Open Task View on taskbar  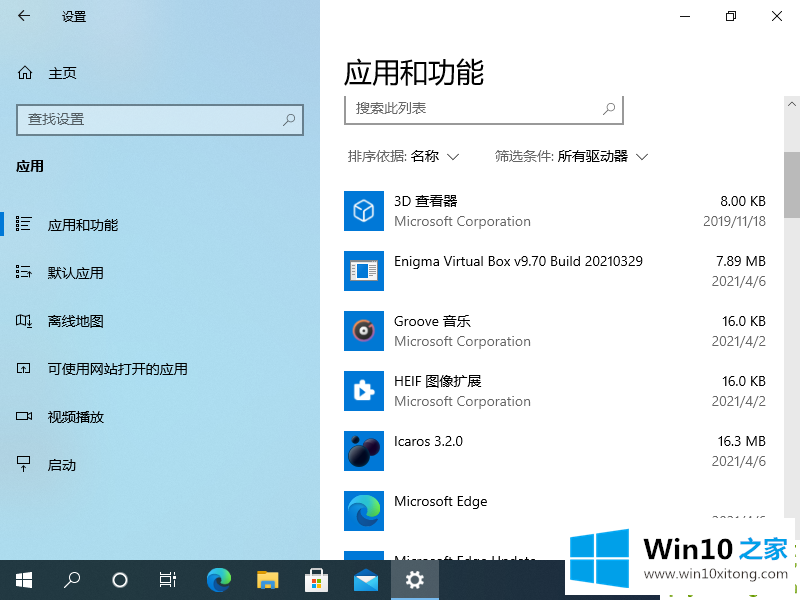pos(168,580)
